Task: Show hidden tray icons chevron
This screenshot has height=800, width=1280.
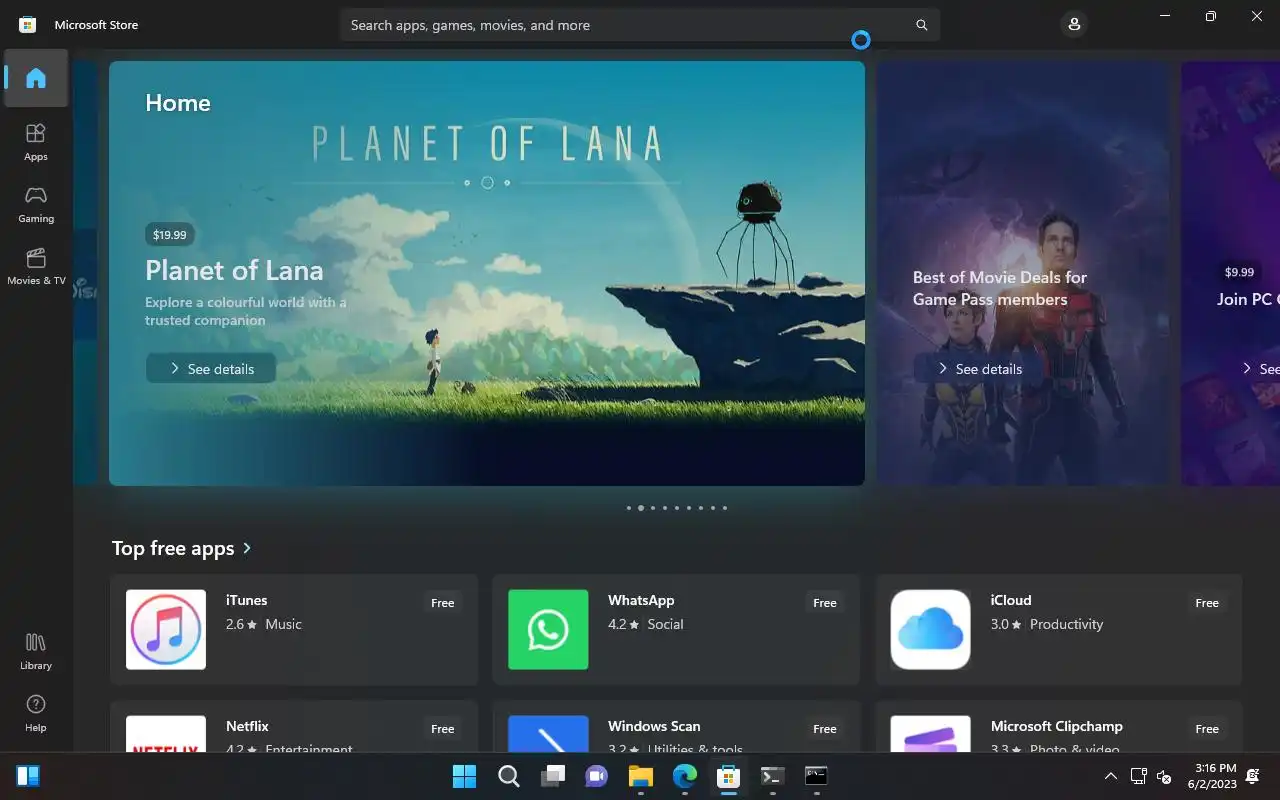Action: tap(1111, 776)
